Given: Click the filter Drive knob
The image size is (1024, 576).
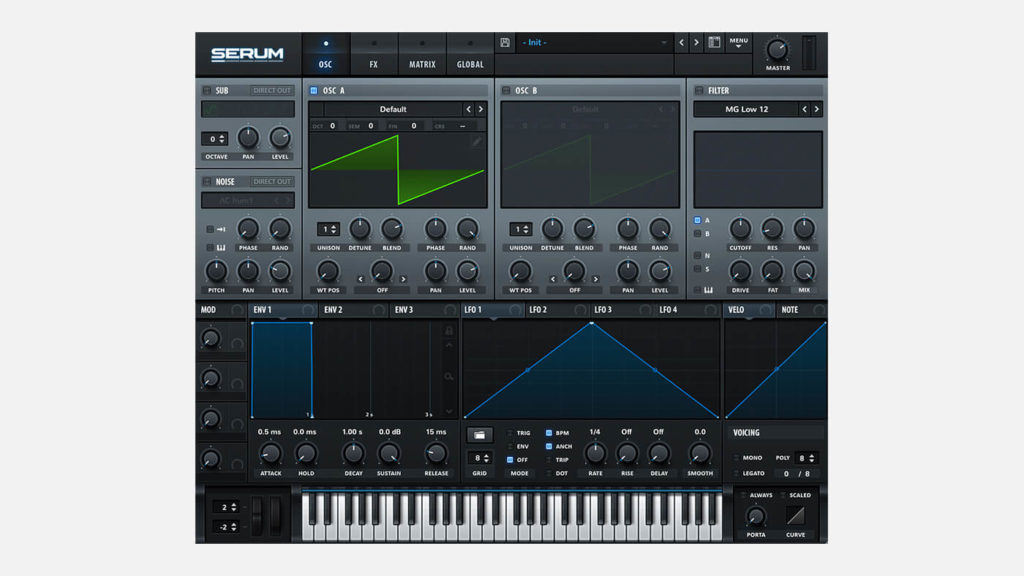Looking at the screenshot, I should [x=740, y=271].
